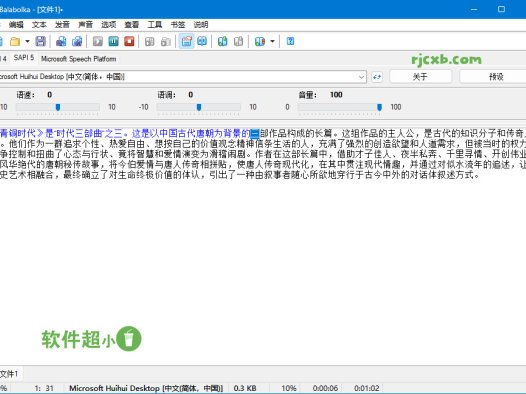Switch to the Microsoft Speech Platform tab
The image size is (526, 394).
pyautogui.click(x=78, y=59)
